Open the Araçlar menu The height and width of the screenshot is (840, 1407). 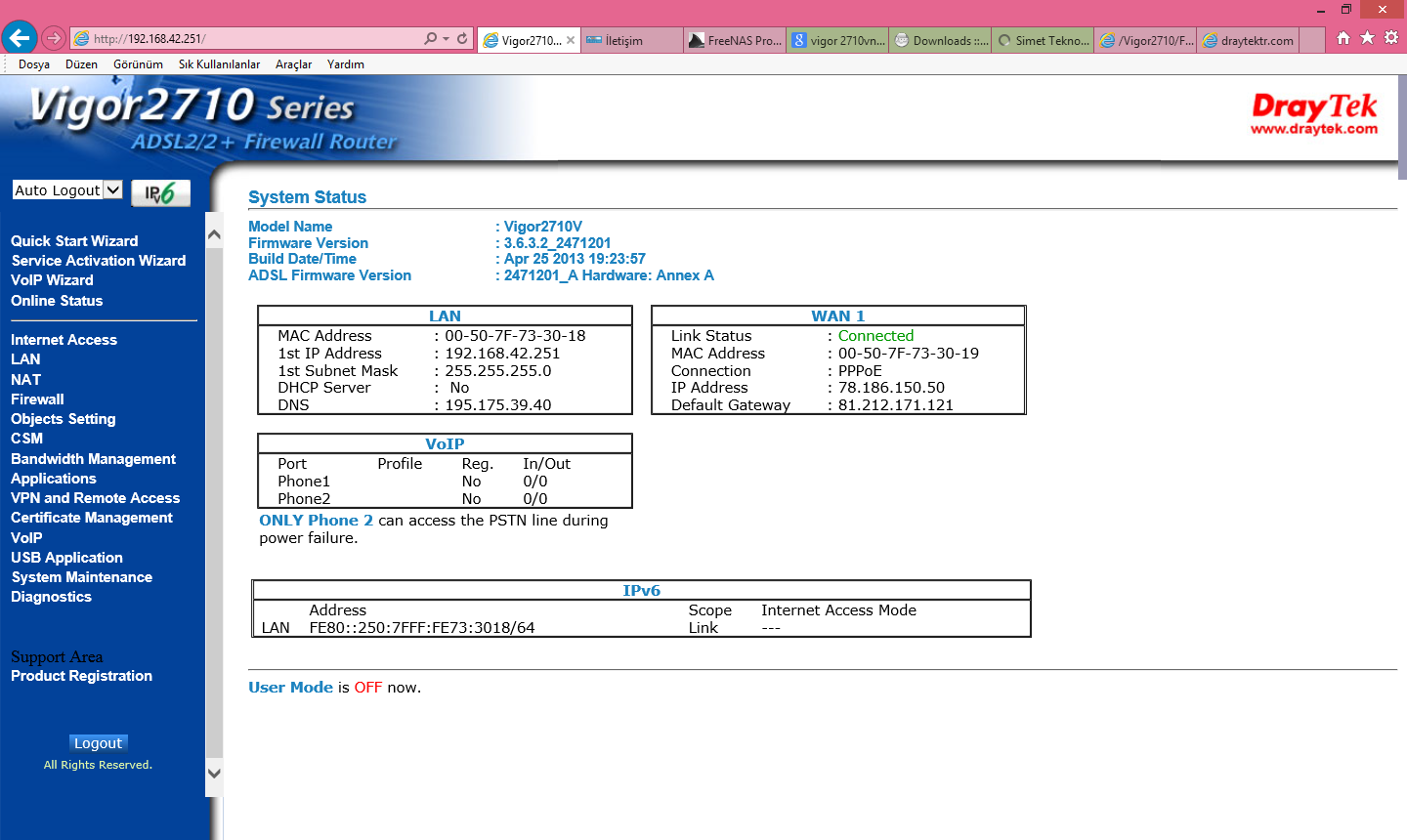[x=293, y=64]
